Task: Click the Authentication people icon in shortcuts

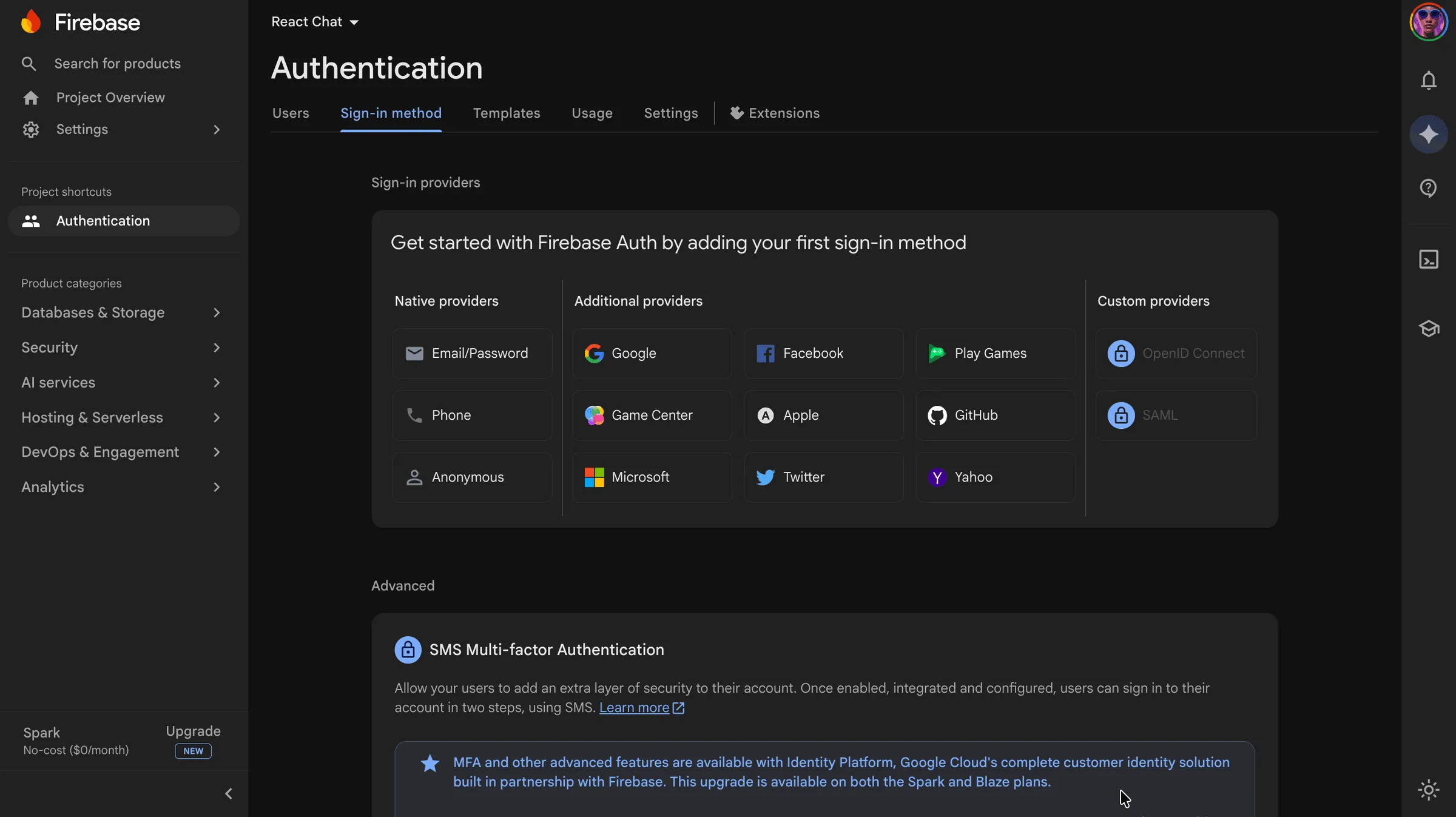Action: (31, 221)
